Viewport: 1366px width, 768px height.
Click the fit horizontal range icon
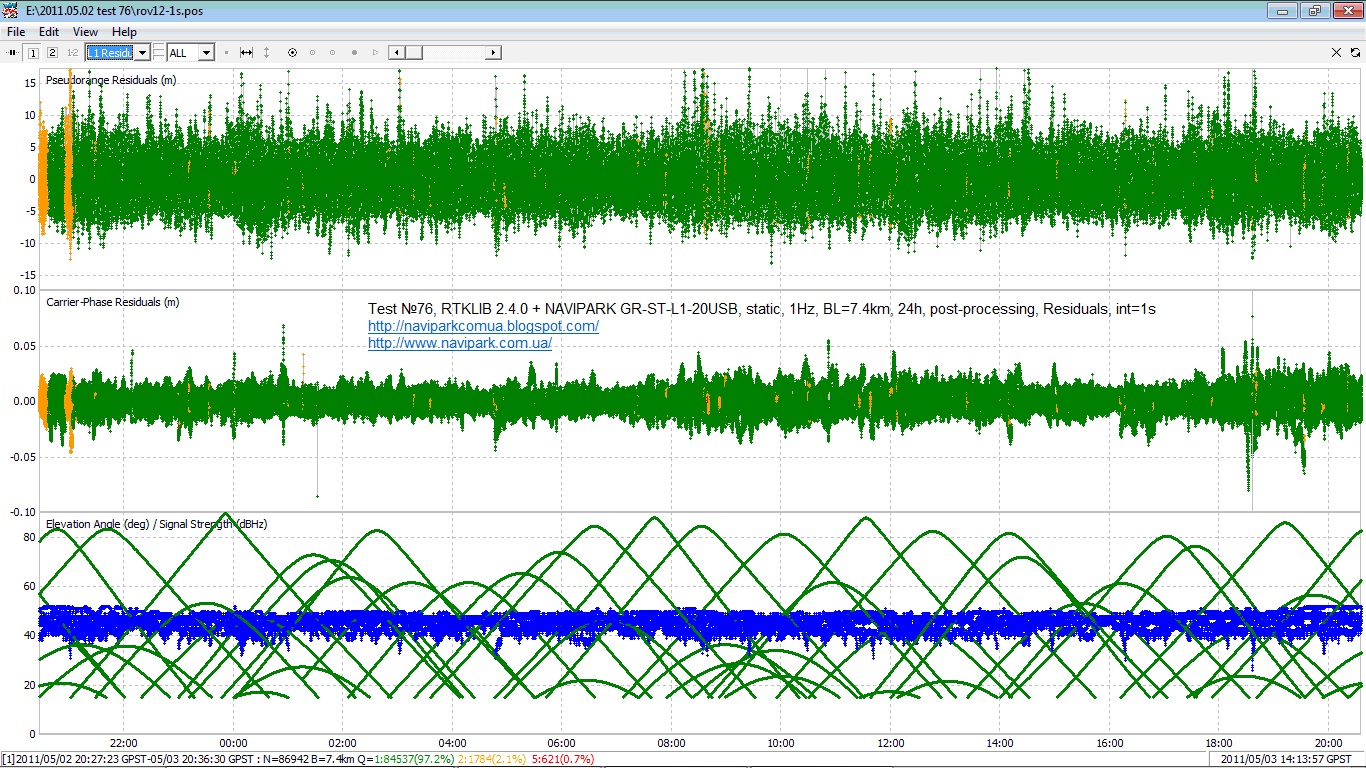click(x=246, y=52)
